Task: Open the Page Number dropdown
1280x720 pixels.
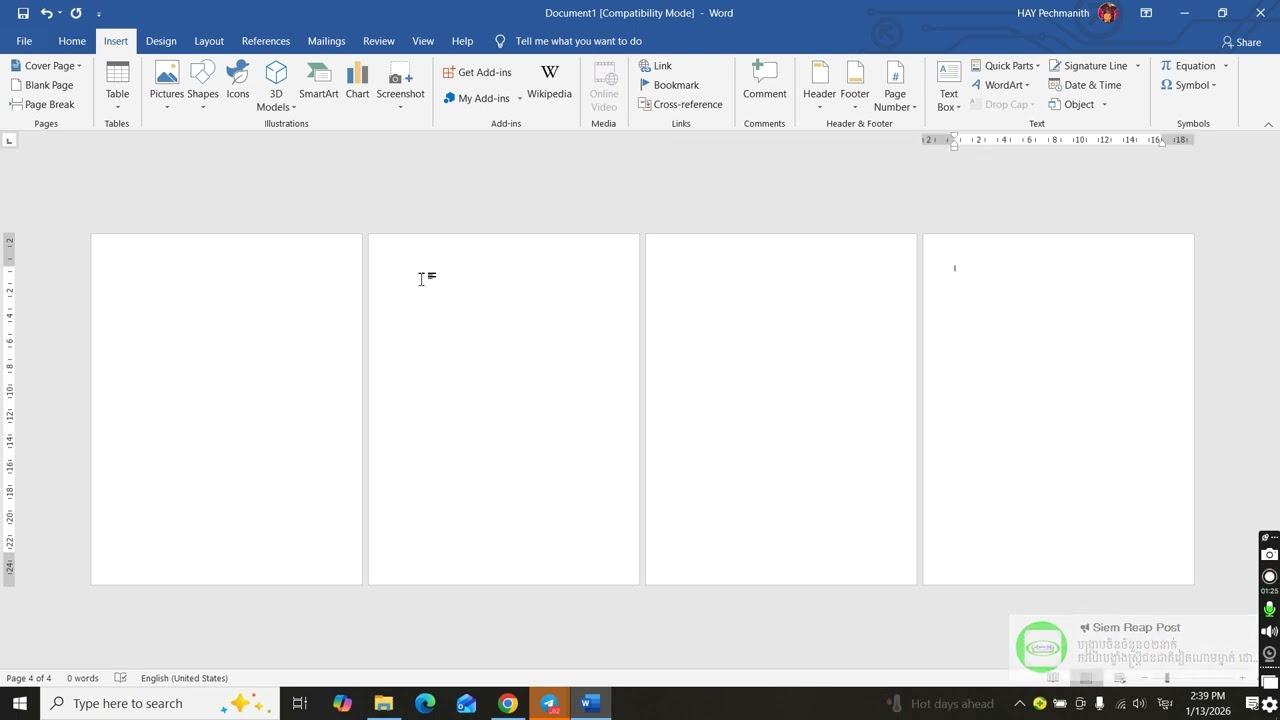Action: tap(895, 85)
